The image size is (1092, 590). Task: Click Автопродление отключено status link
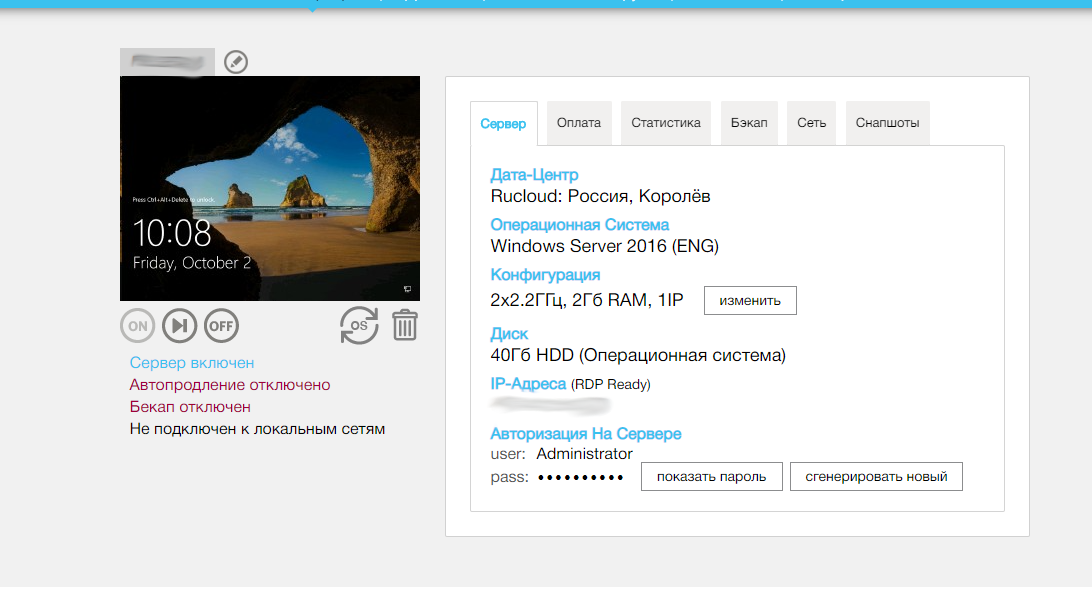pos(230,385)
